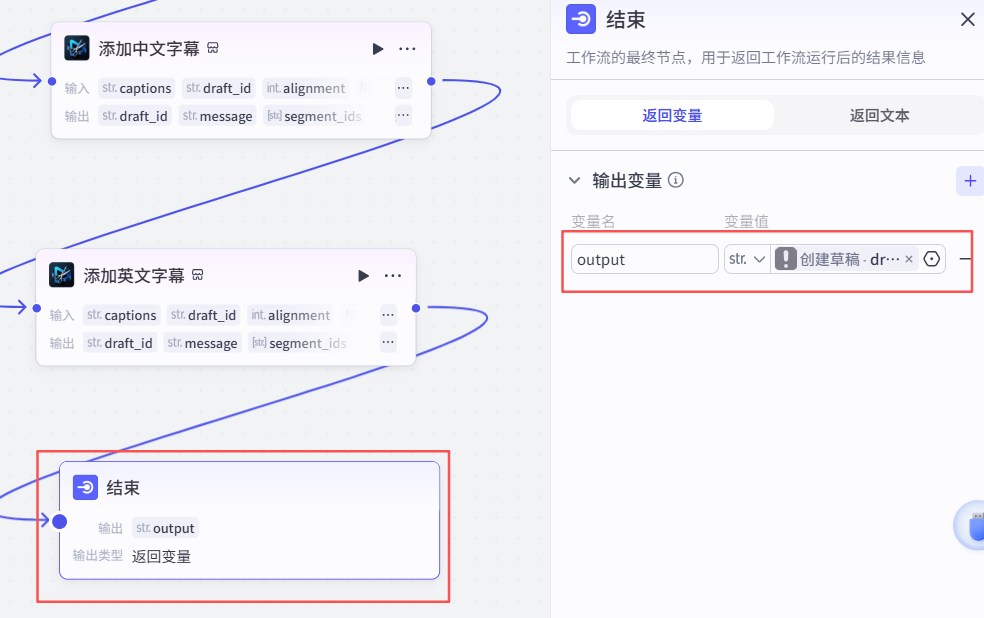This screenshot has width=984, height=618.
Task: Collapse the 输出变量 section
Action: coord(573,181)
